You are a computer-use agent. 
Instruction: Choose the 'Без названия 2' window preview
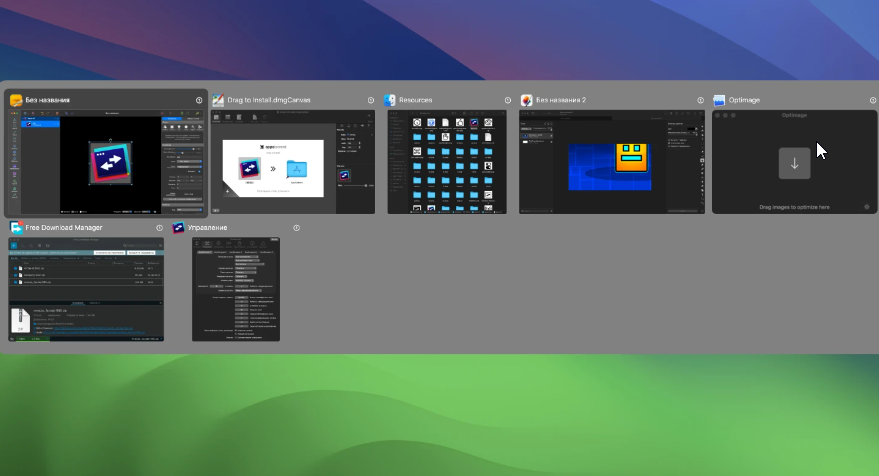pos(612,163)
